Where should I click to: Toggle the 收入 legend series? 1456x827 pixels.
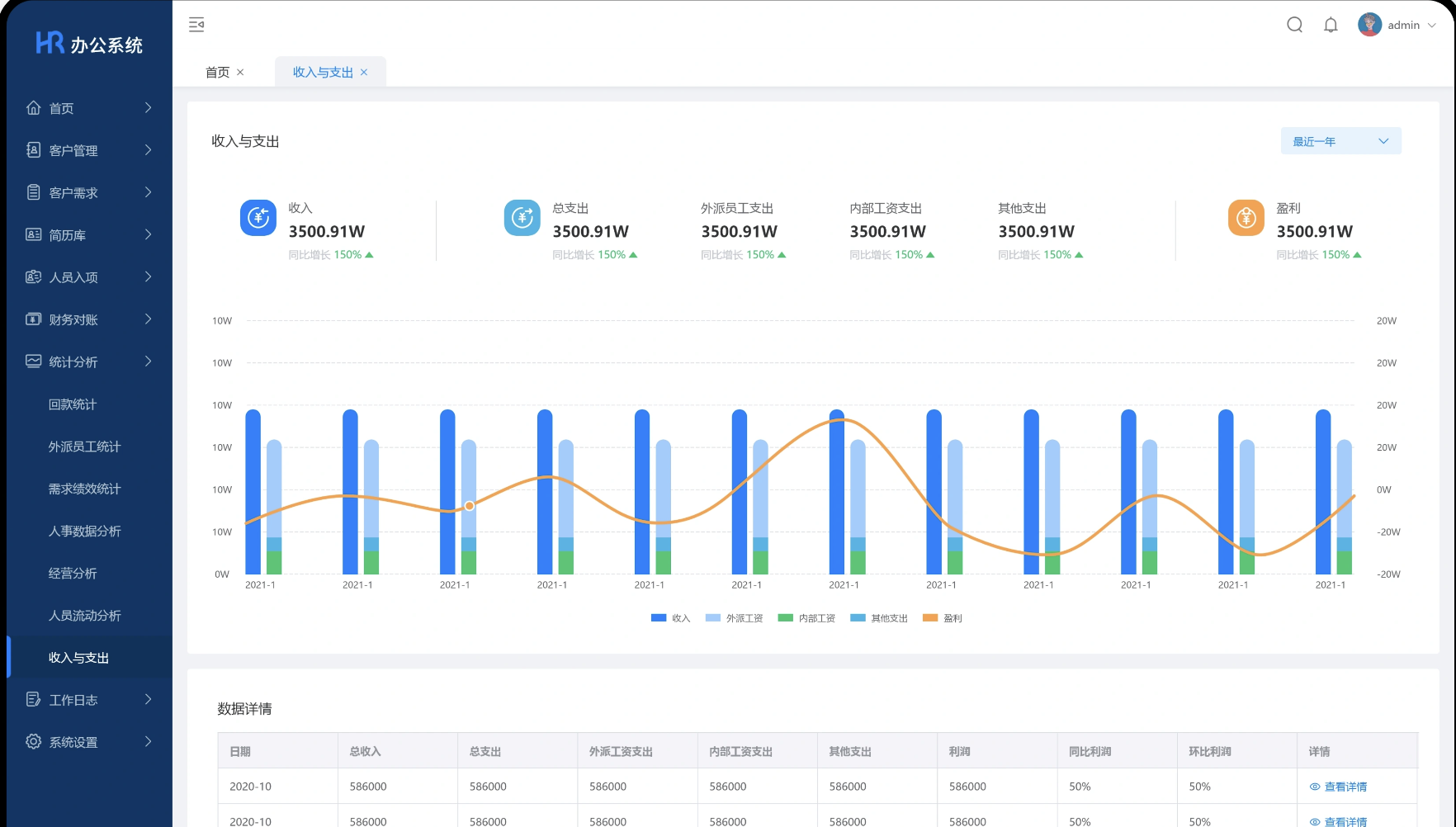670,618
